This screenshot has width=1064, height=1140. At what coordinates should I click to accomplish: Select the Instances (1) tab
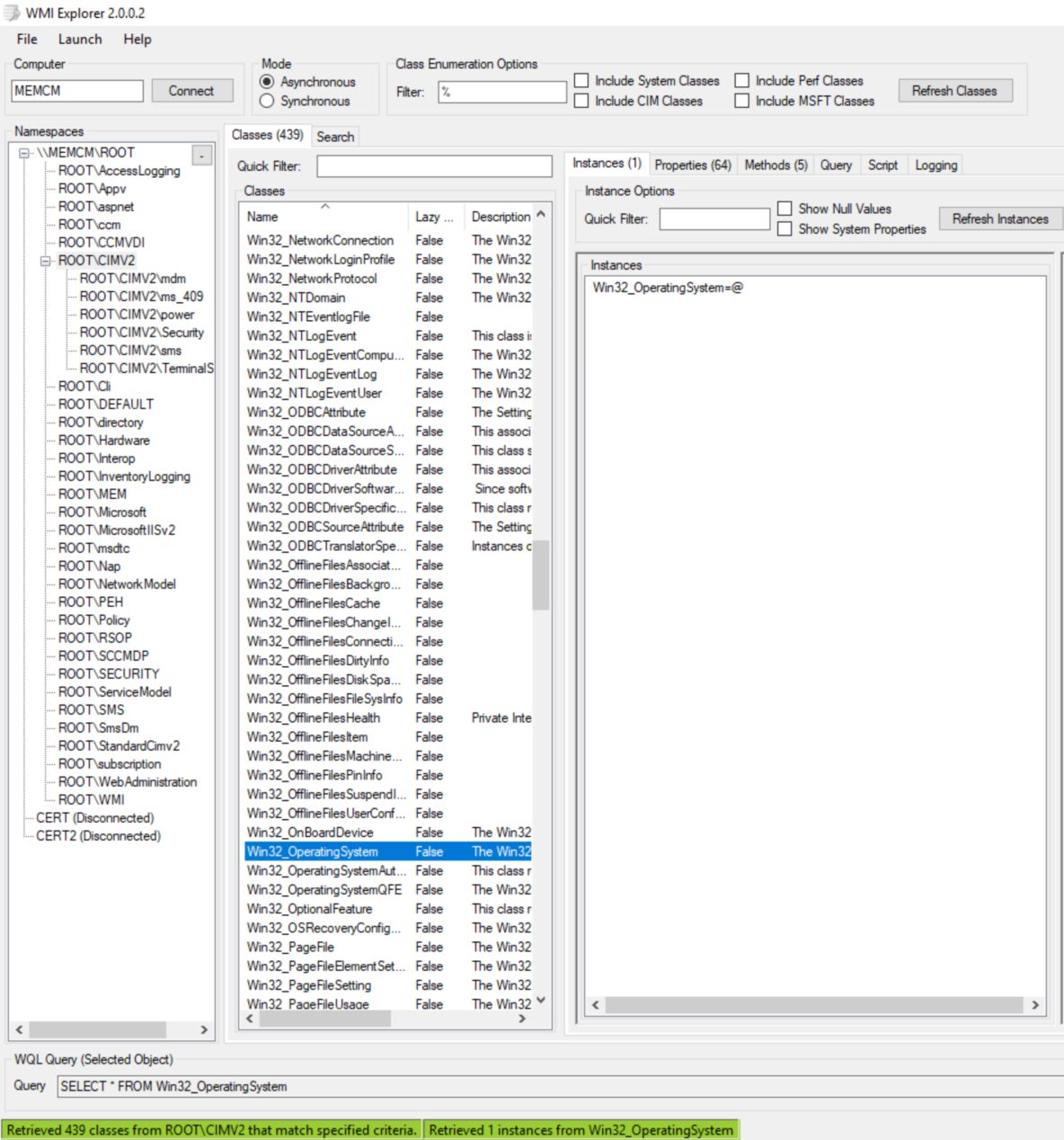tap(607, 164)
